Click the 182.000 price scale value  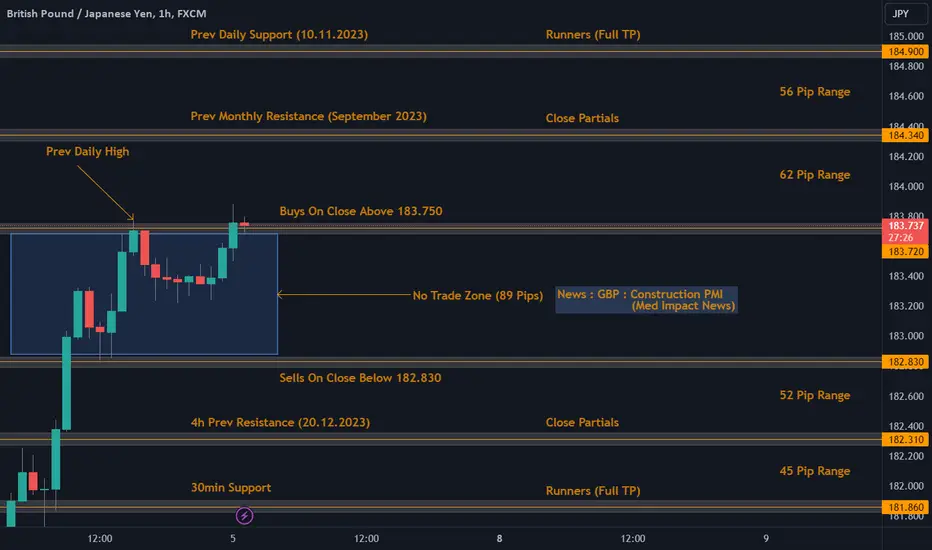[906, 486]
